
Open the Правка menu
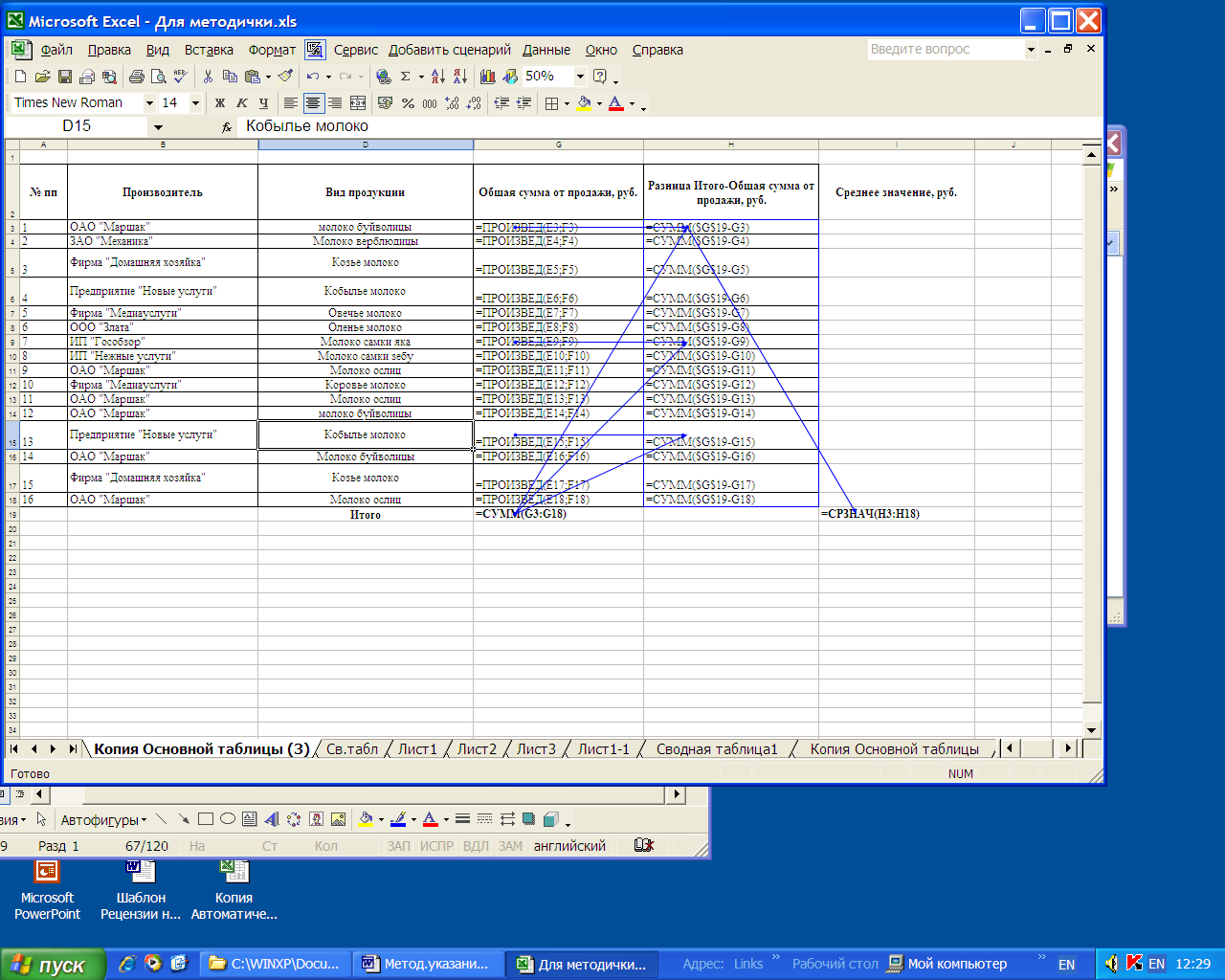[x=109, y=50]
